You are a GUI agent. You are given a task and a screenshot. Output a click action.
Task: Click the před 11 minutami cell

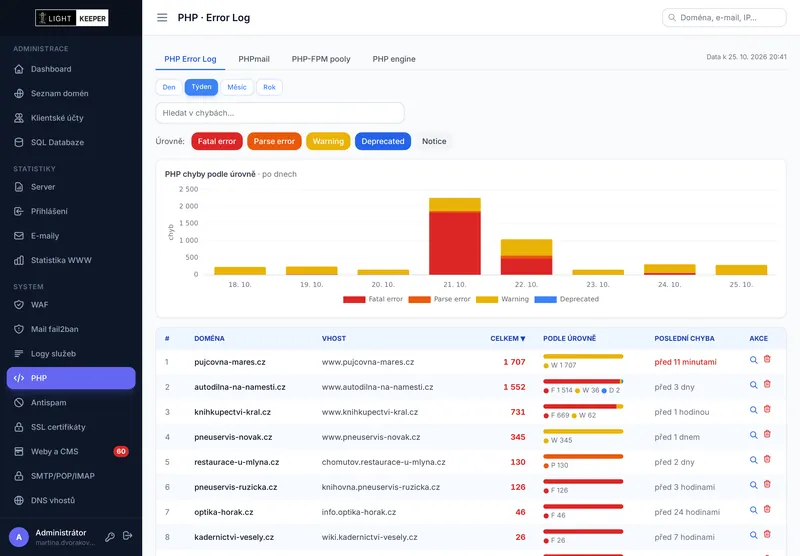click(685, 362)
